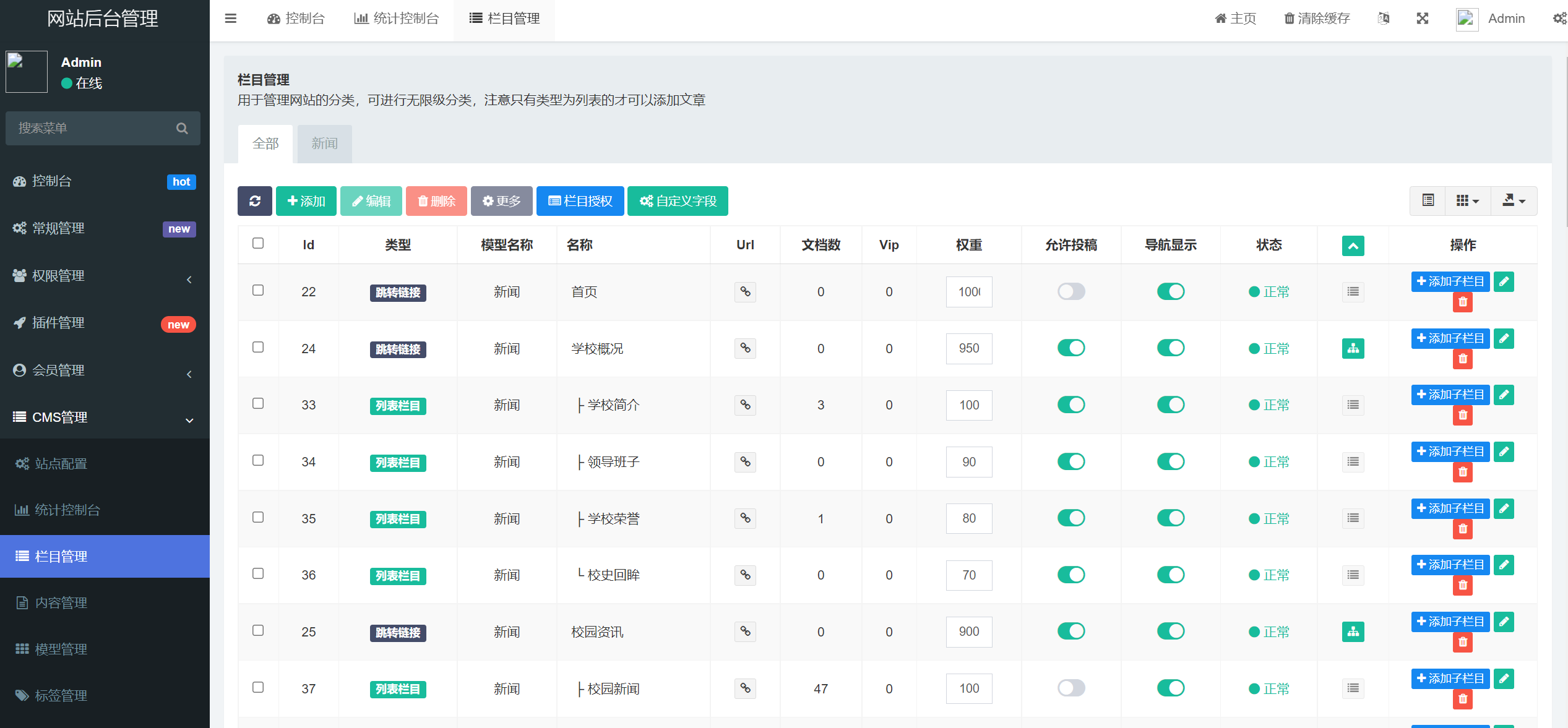Click the 编辑 toolbar button
1568x728 pixels.
click(371, 201)
